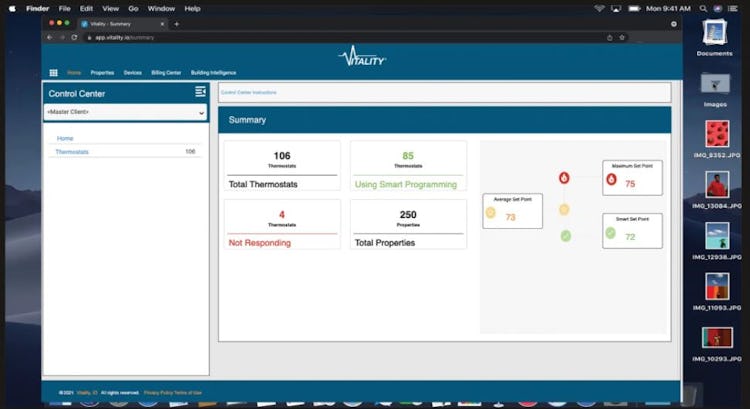This screenshot has width=750, height=409.
Task: Click green check icon in Smart Set Point box
Action: [x=610, y=233]
